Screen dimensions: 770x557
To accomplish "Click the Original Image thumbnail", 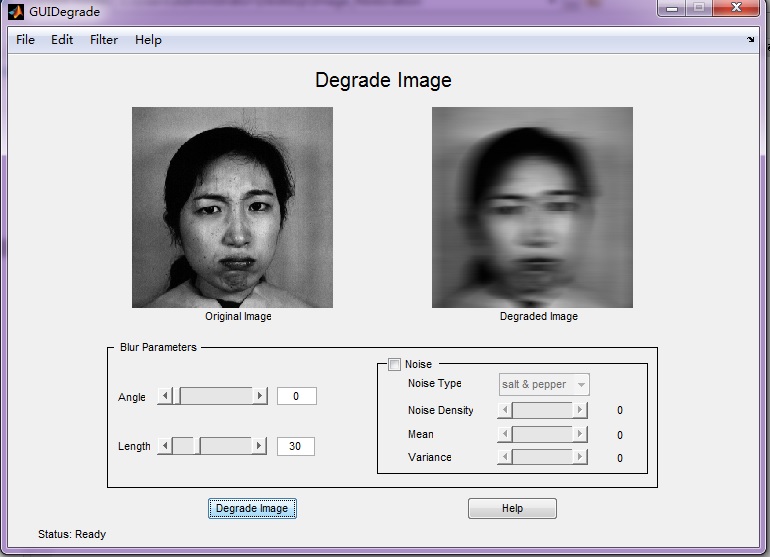I will pyautogui.click(x=232, y=207).
